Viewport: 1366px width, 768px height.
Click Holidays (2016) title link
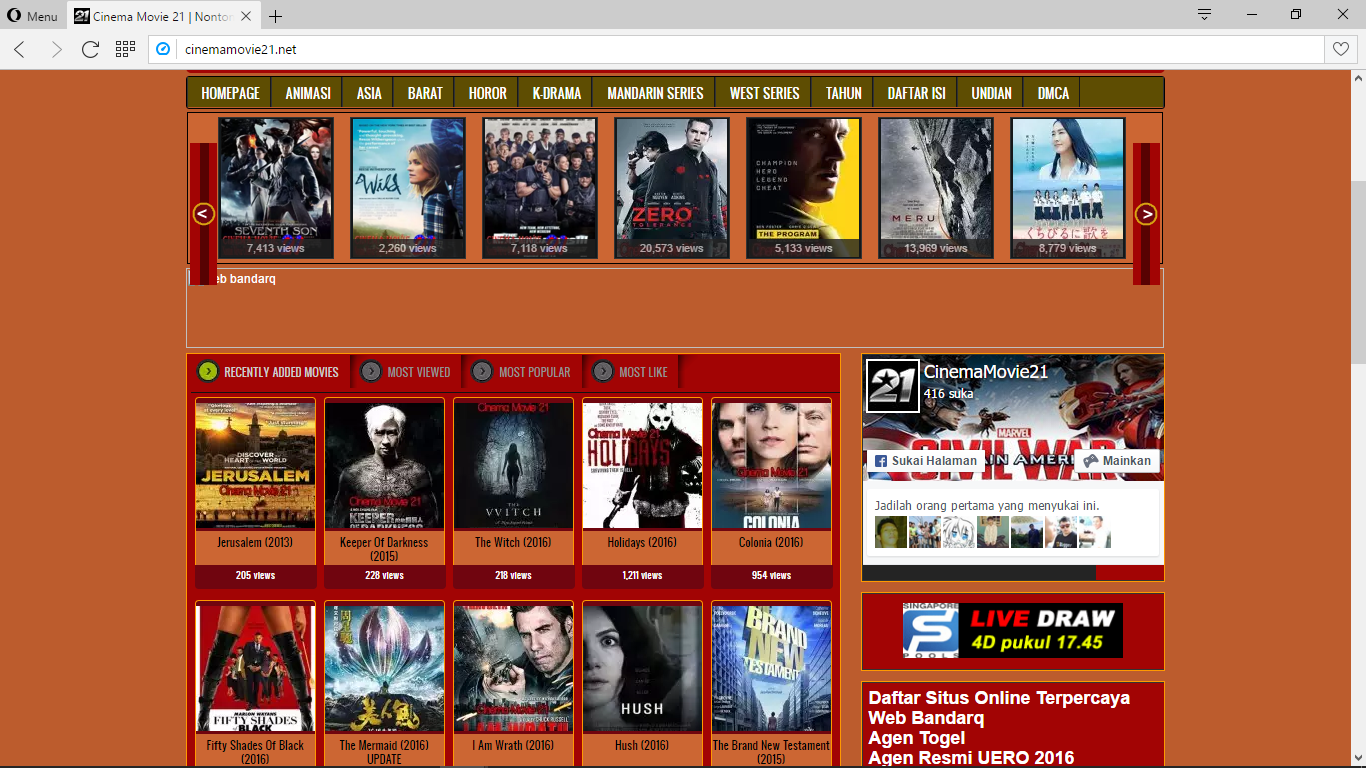(x=642, y=542)
